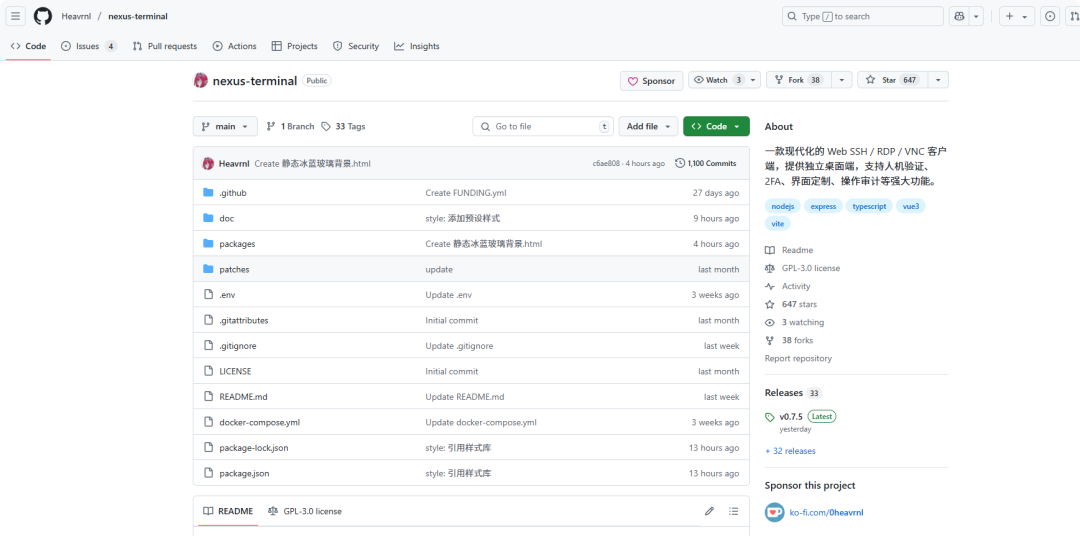Click the tags icon beside 33 Tags
The width and height of the screenshot is (1080, 536).
point(326,126)
